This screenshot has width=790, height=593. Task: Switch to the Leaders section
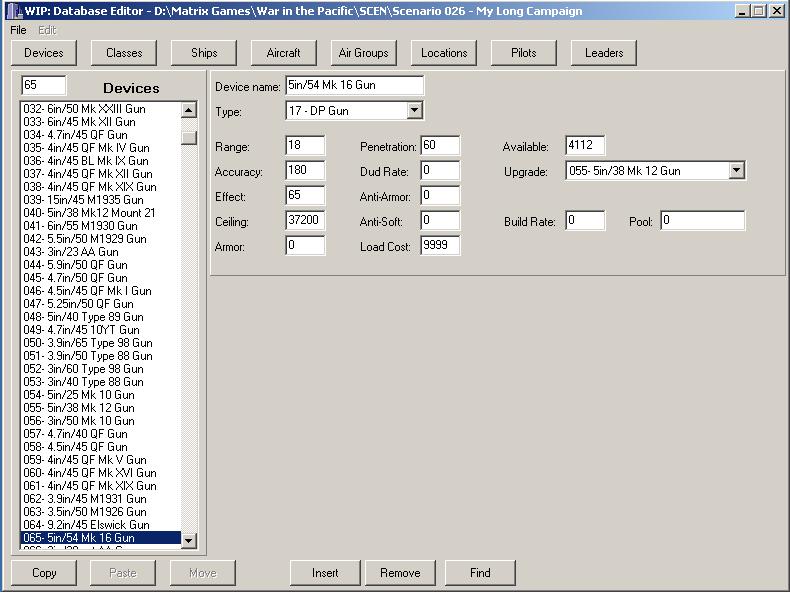pos(604,53)
